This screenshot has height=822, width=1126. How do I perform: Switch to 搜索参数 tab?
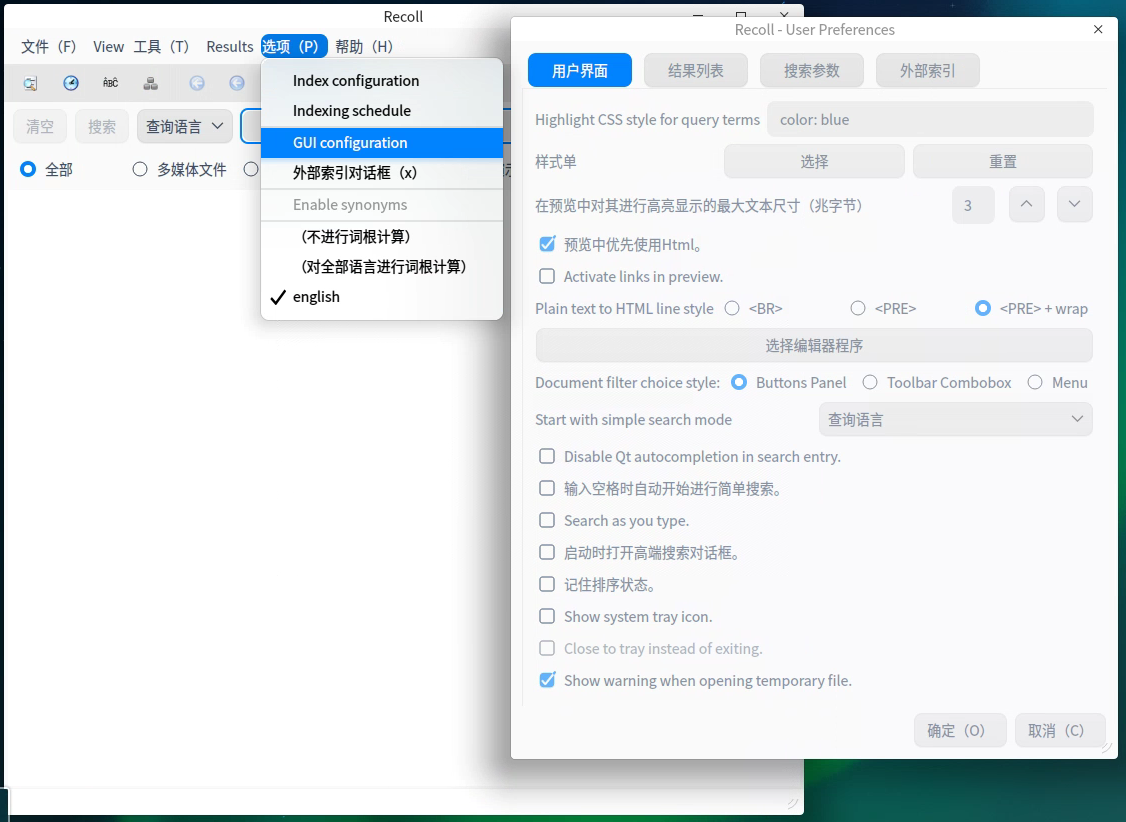pyautogui.click(x=811, y=70)
